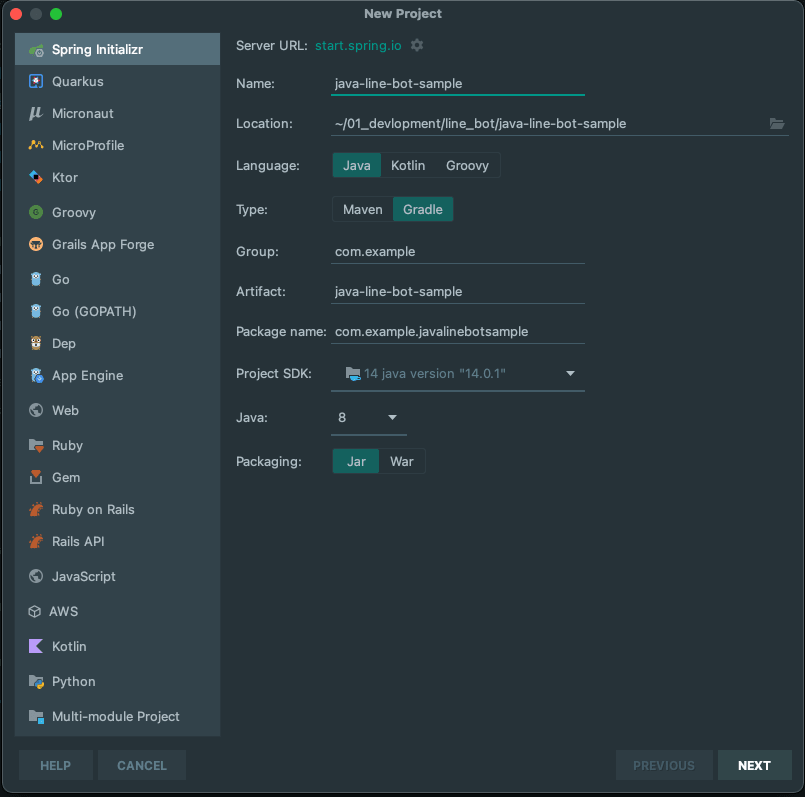Select the Python entry
805x797 pixels.
pyautogui.click(x=118, y=681)
